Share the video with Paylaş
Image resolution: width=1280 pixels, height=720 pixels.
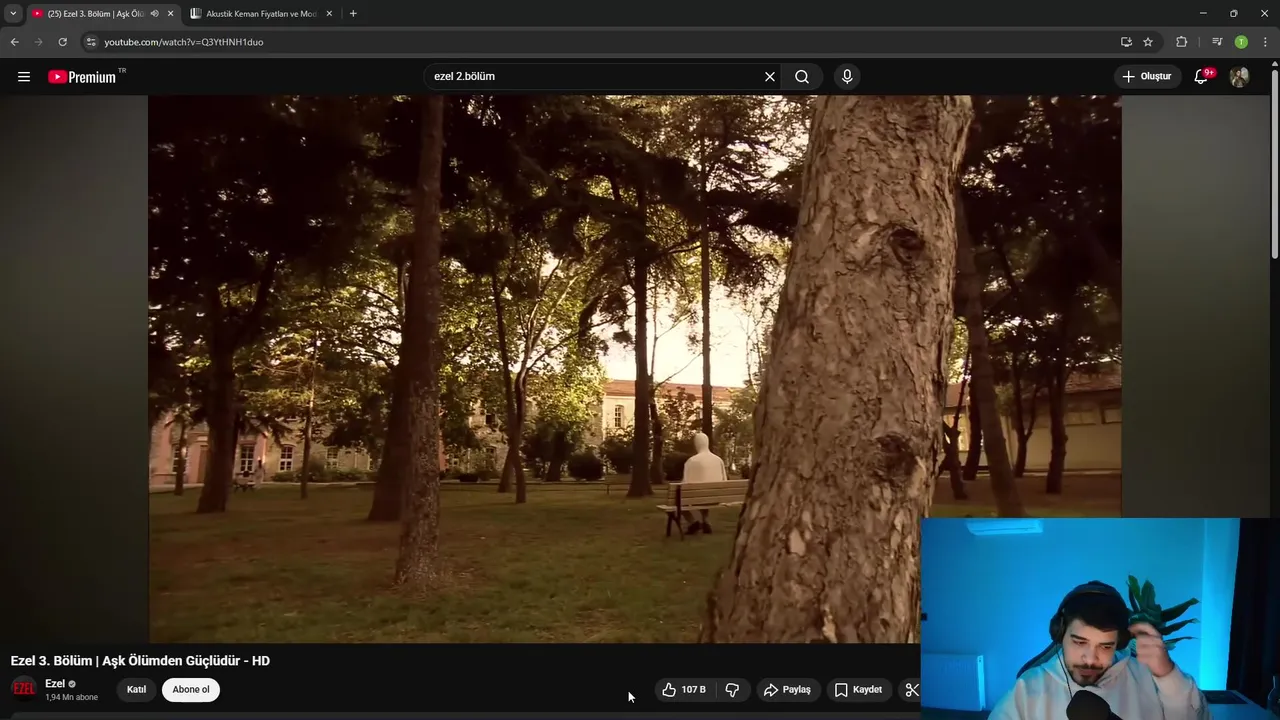click(x=787, y=690)
